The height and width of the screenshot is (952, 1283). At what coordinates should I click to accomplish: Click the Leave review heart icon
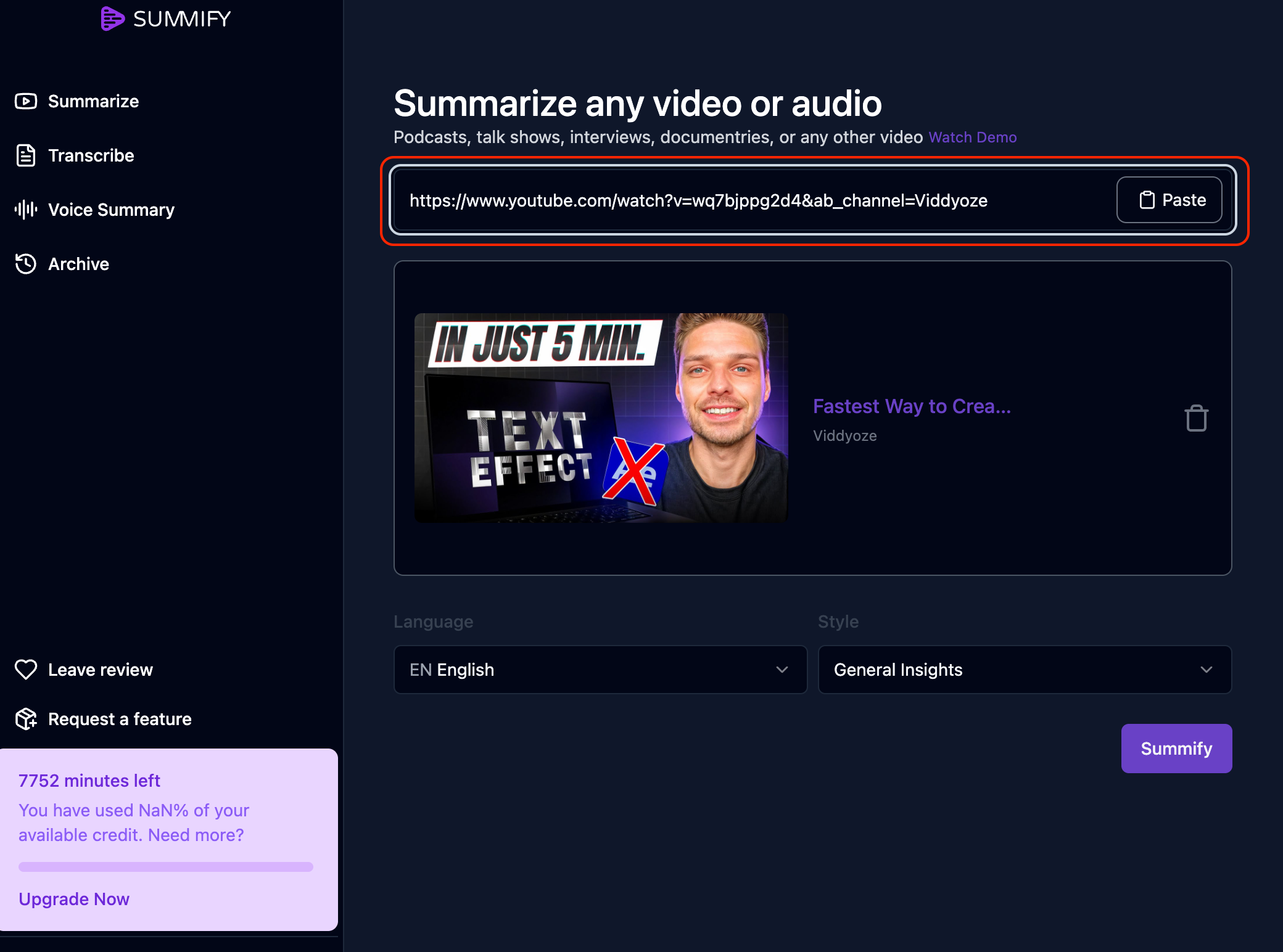click(26, 670)
